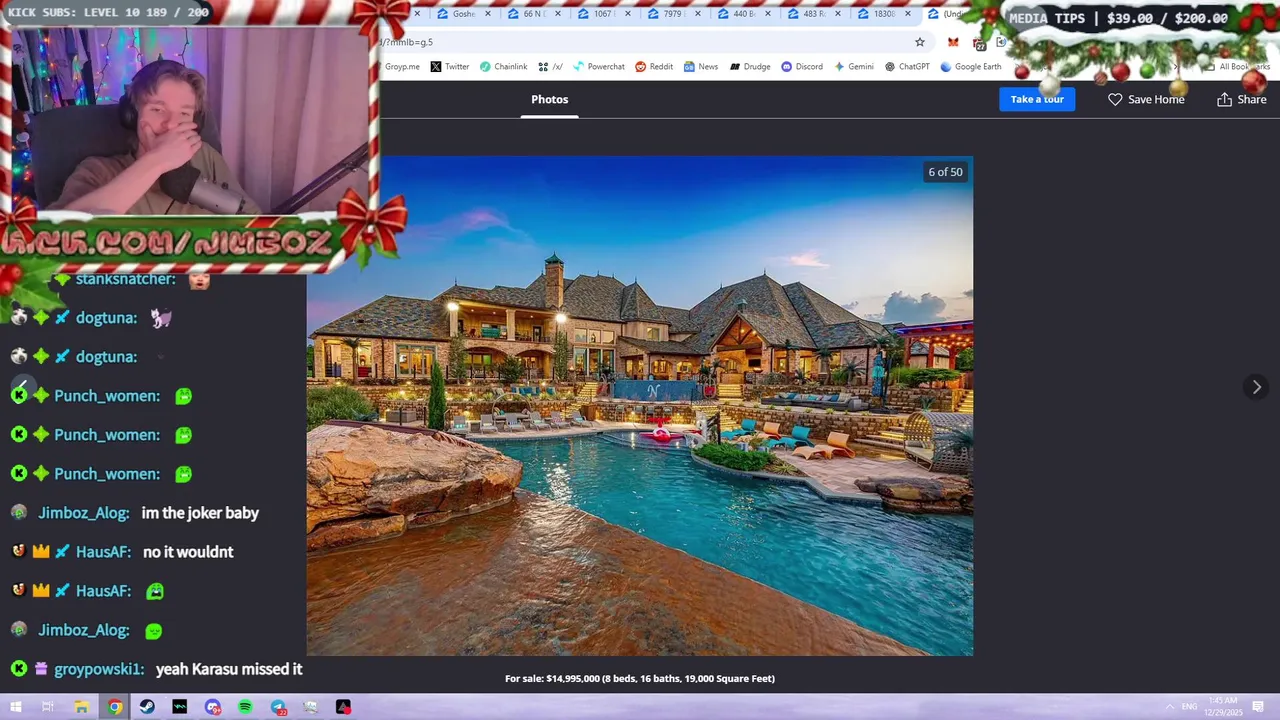
Task: Open Task View in taskbar
Action: [x=47, y=707]
